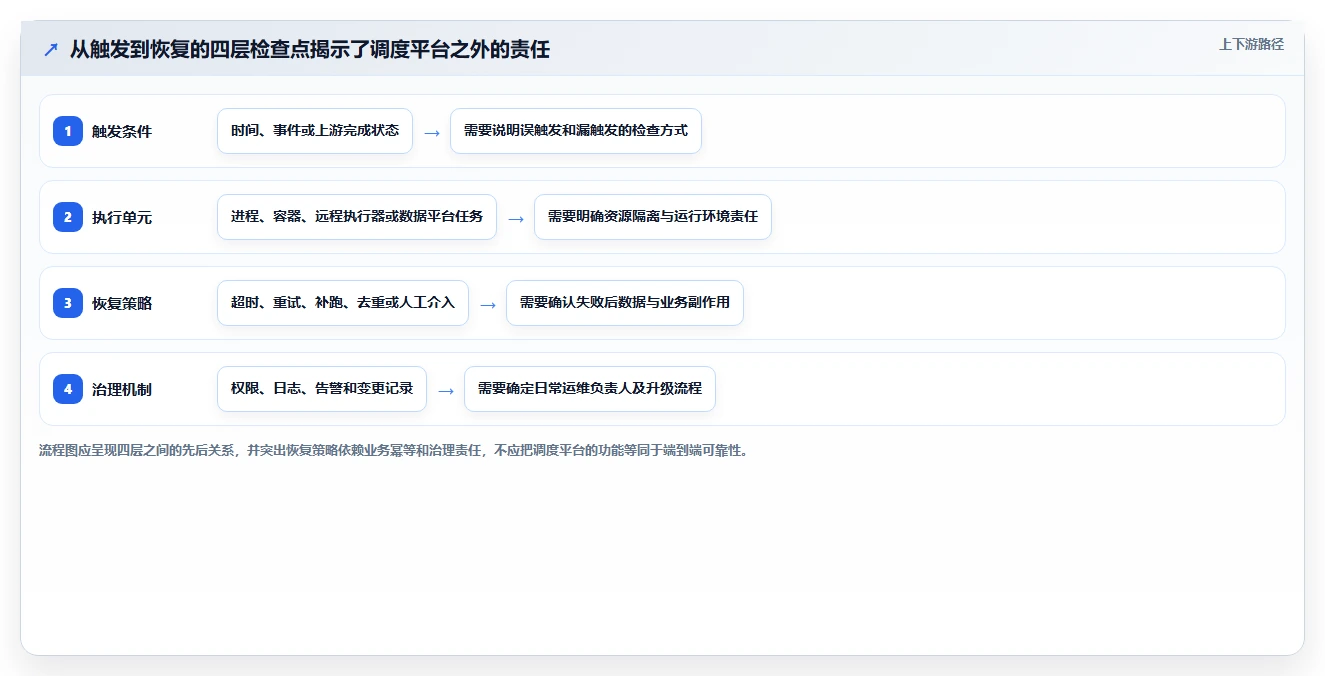The height and width of the screenshot is (676, 1325).
Task: Click the number 1 step badge
Action: pos(68,131)
